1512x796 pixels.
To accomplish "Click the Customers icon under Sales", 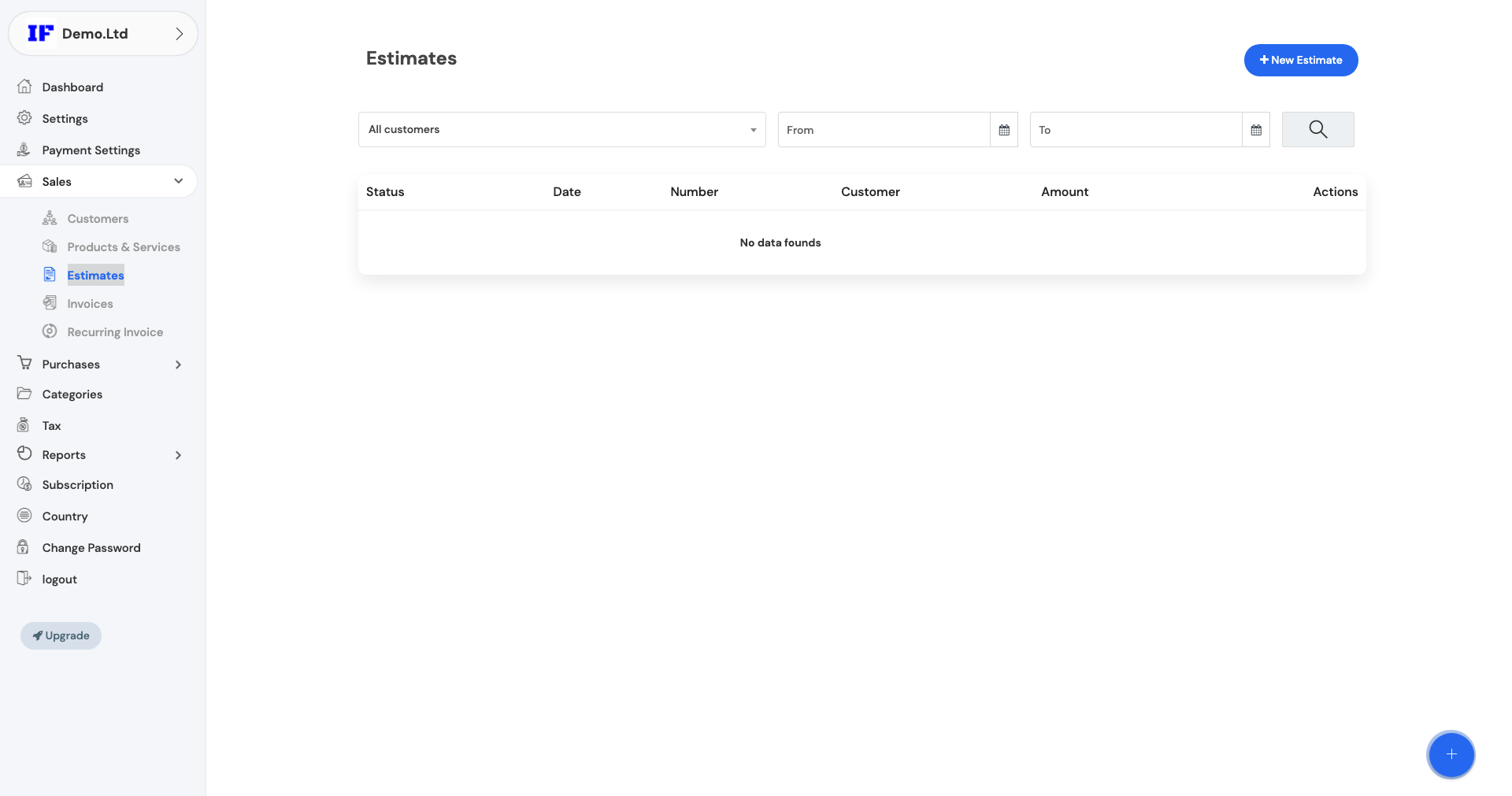I will pyautogui.click(x=50, y=218).
